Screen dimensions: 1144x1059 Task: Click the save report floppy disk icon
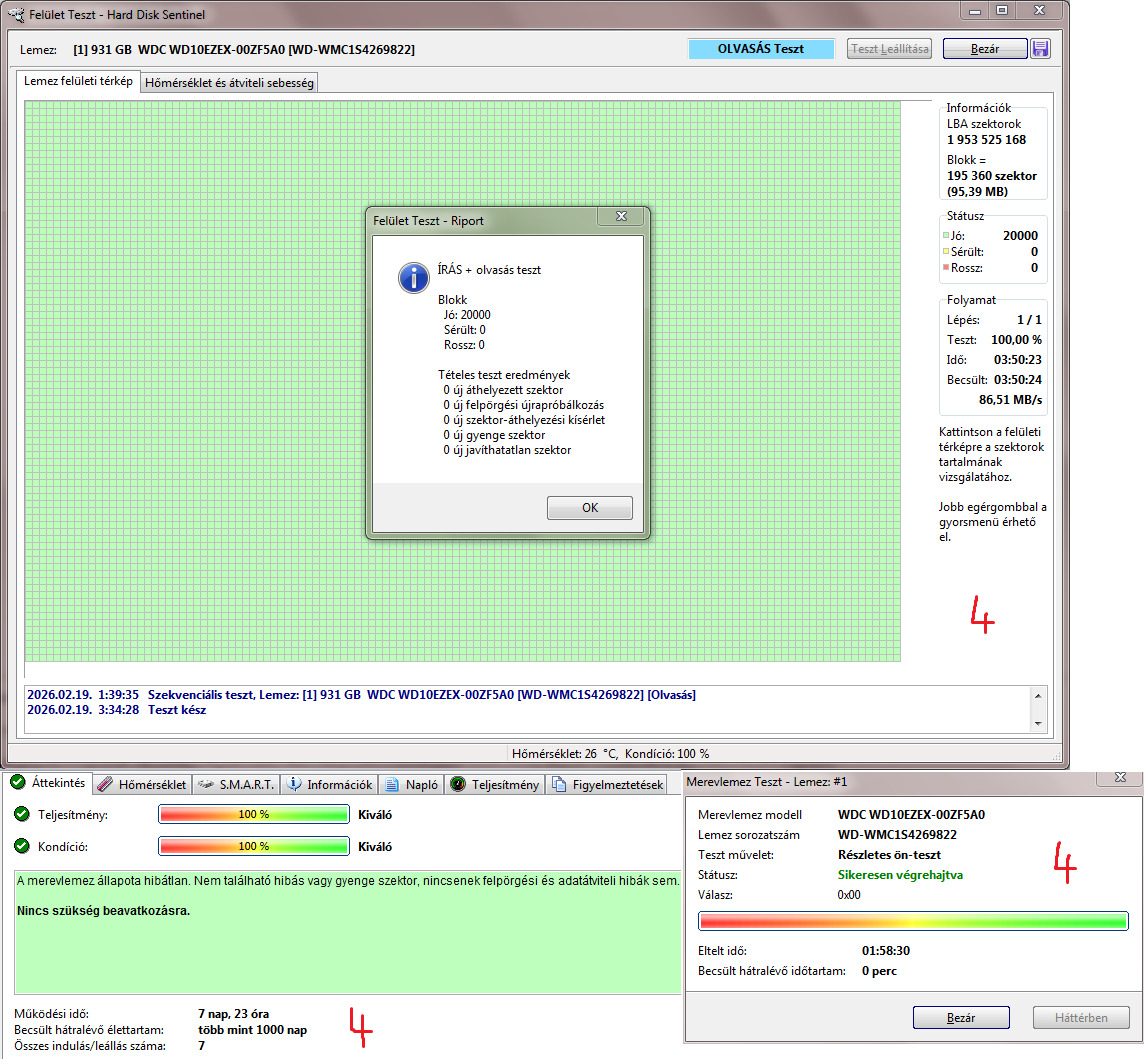coord(1040,49)
